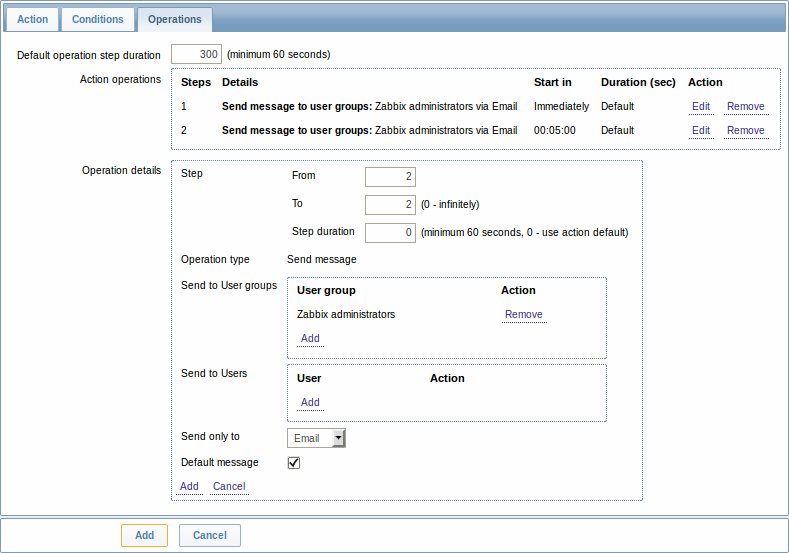789x553 pixels.
Task: Add a user group to Send to User groups
Action: click(310, 339)
